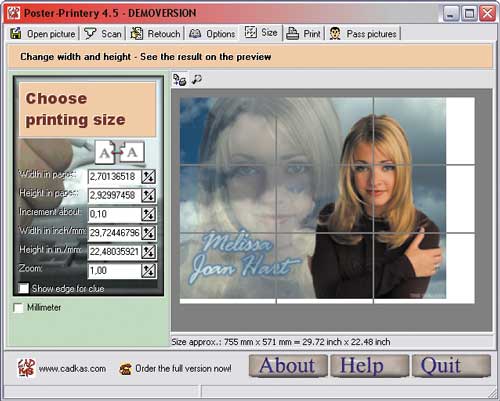Select the Scan toolbar icon
Viewport: 500px width, 401px height.
(90, 34)
